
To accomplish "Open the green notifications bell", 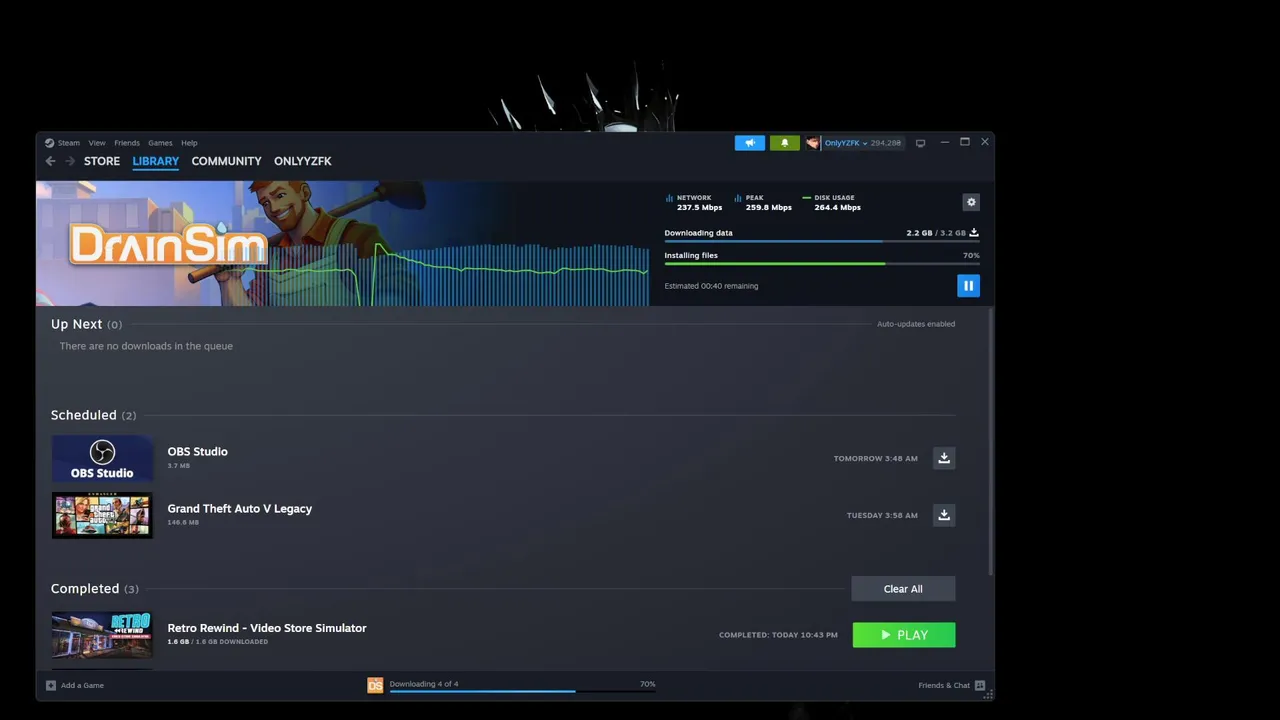I will 785,143.
